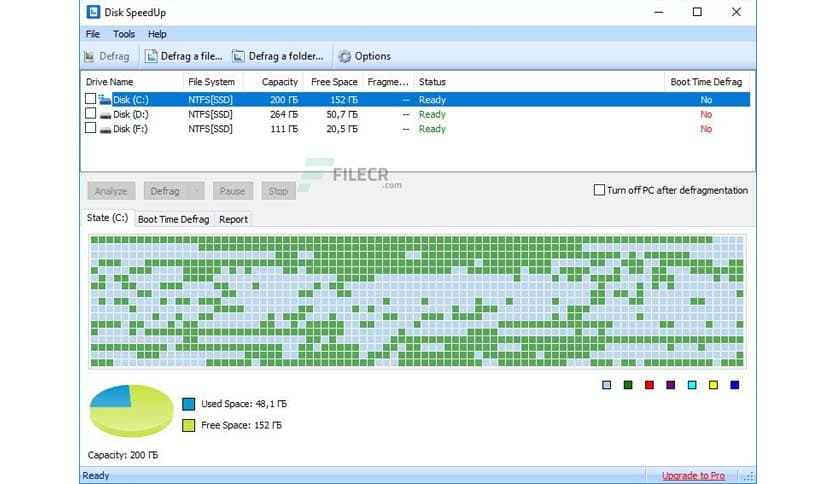Click the Defrag a folder... toolbar label
This screenshot has height=484, width=836.
point(286,56)
